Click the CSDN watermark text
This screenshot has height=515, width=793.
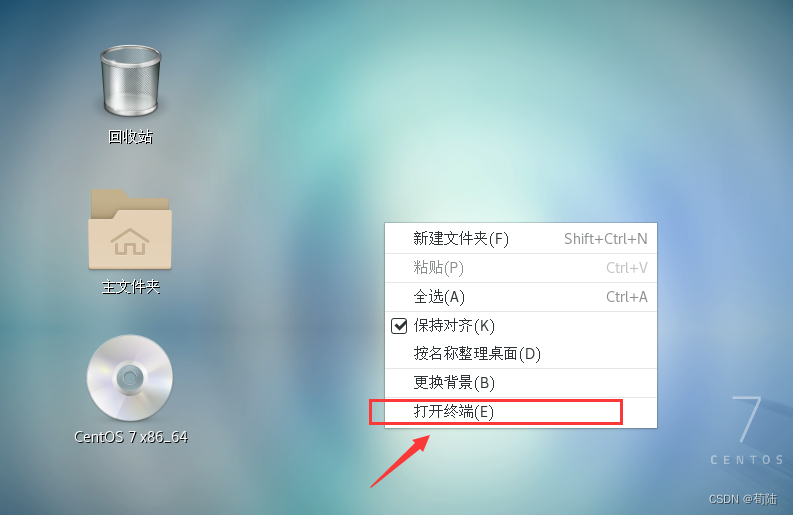(742, 499)
